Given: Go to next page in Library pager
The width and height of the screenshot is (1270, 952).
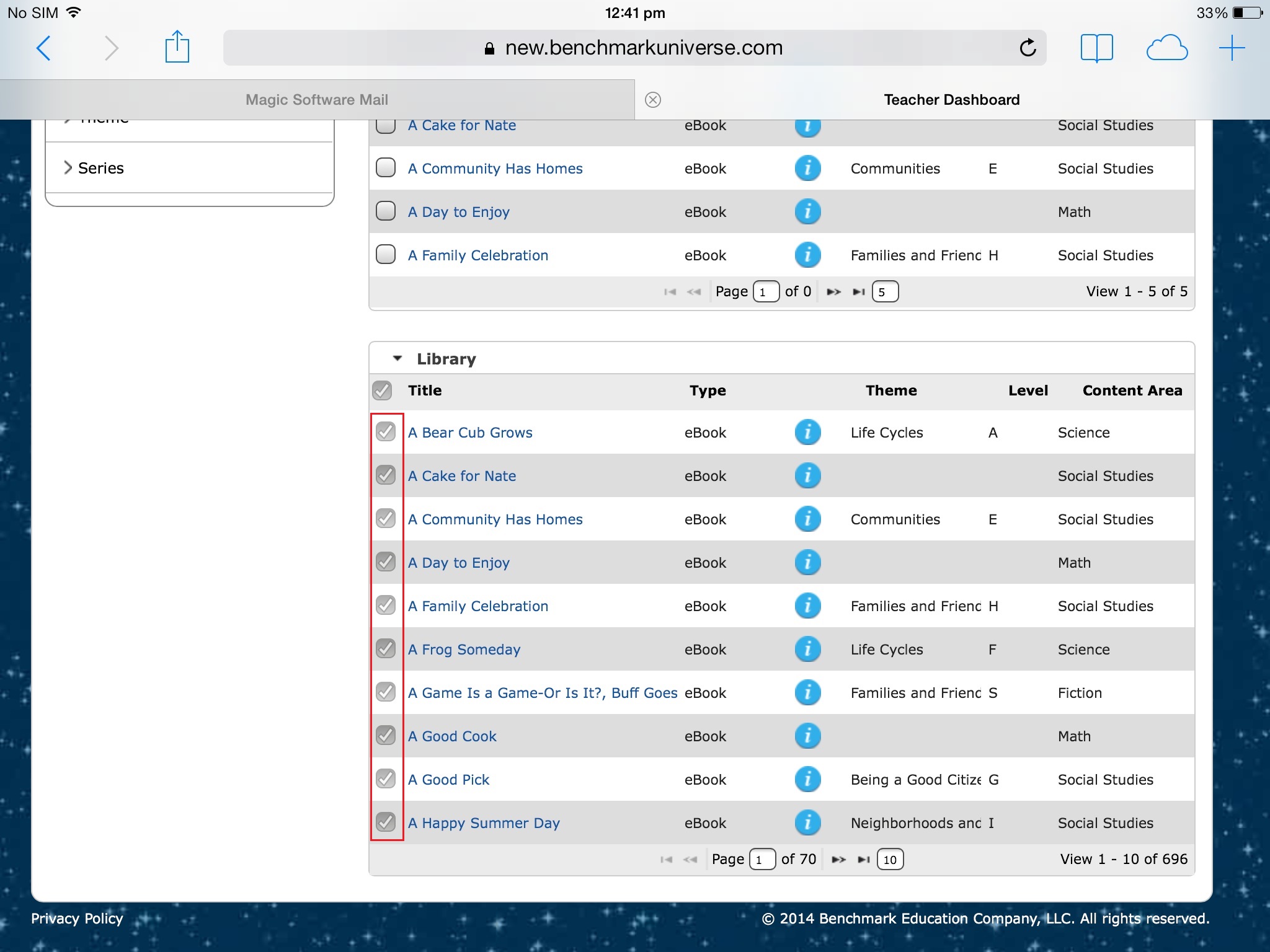Looking at the screenshot, I should click(x=838, y=859).
